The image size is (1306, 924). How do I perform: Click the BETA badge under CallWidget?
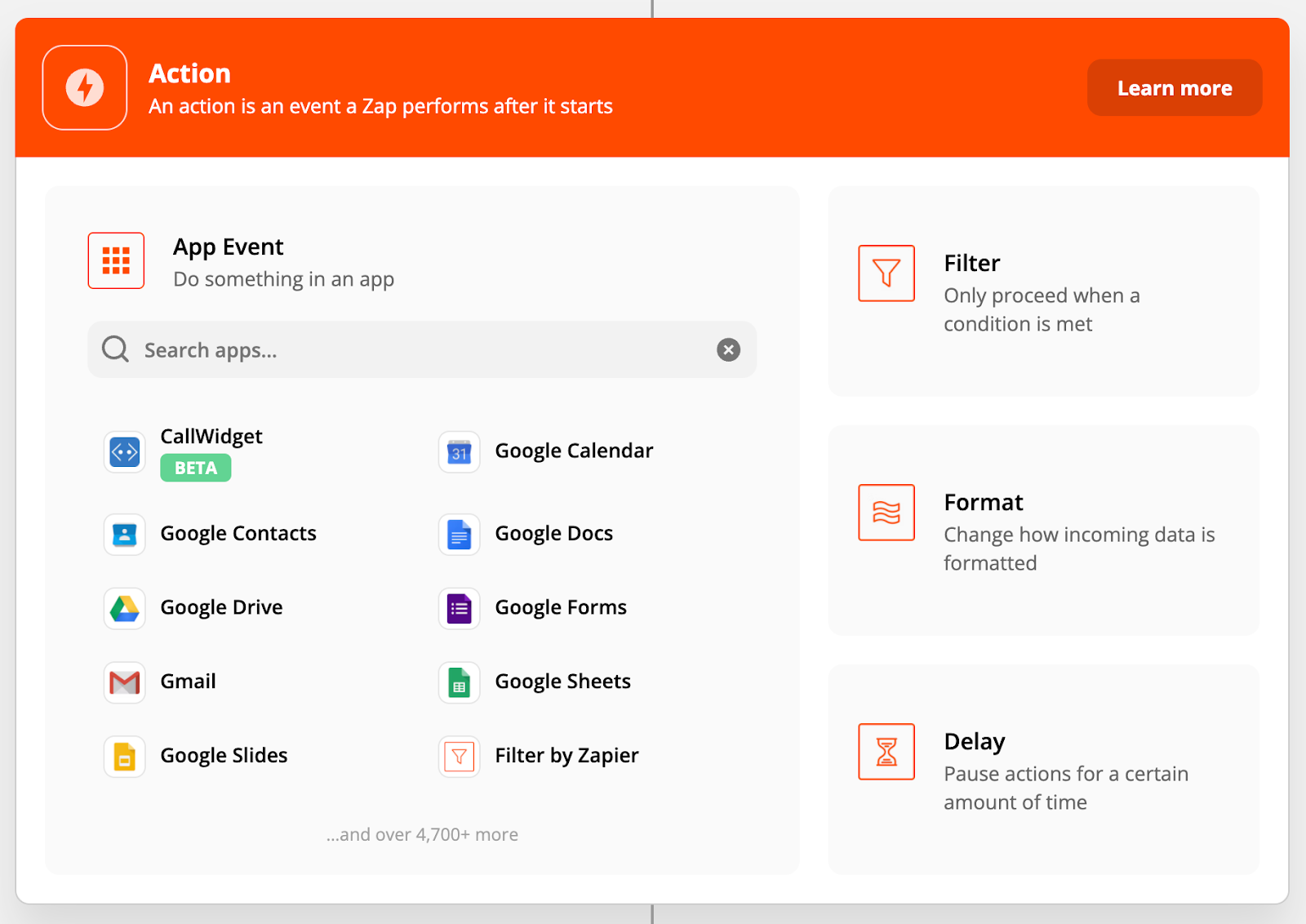pos(196,468)
